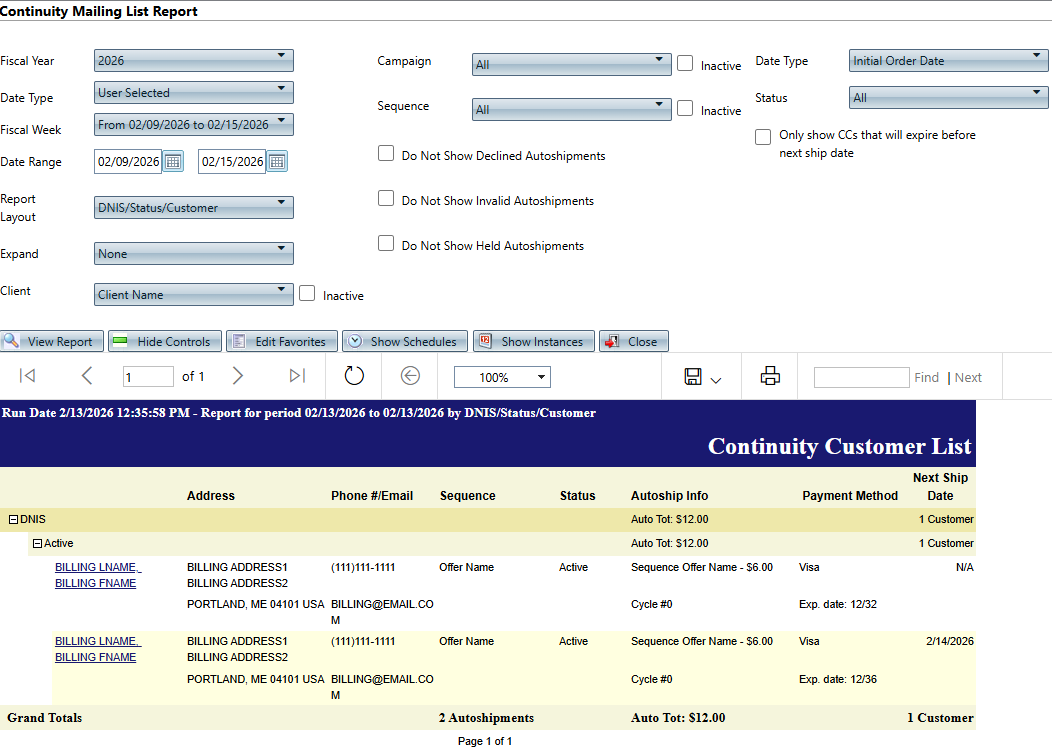Open calendar picker for end date

coord(277,162)
